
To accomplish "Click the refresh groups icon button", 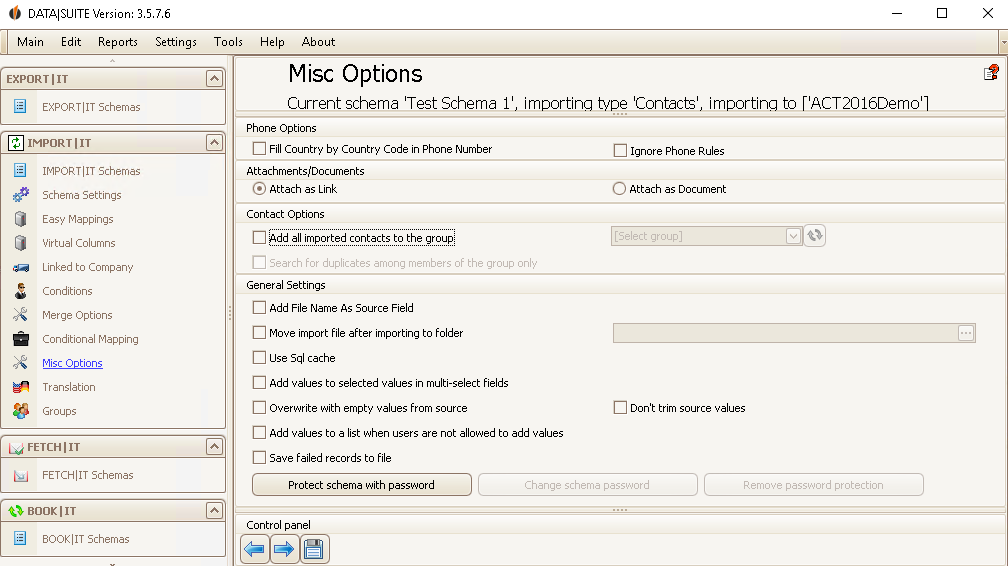I will (814, 235).
